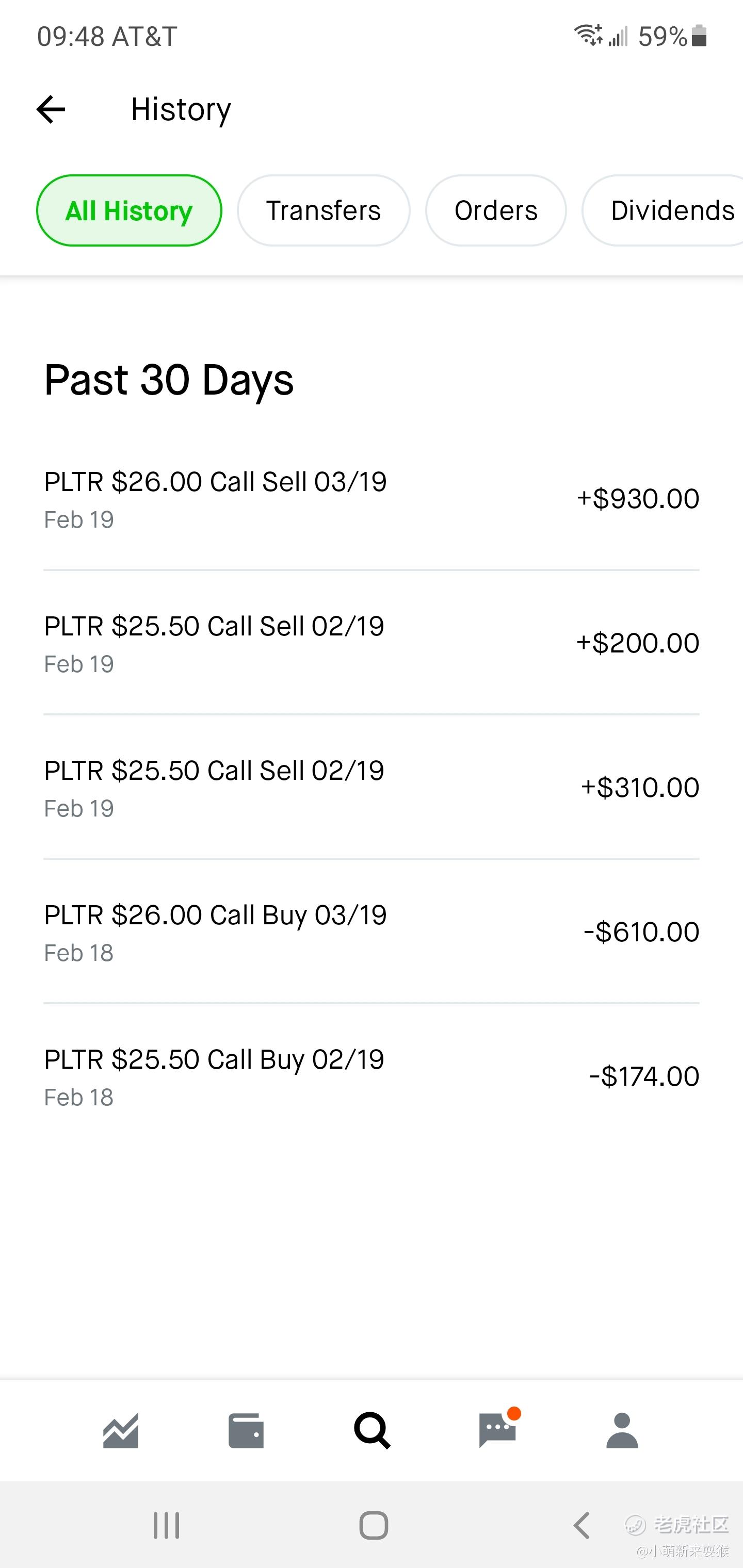Switch to the Transfers filter

point(324,210)
